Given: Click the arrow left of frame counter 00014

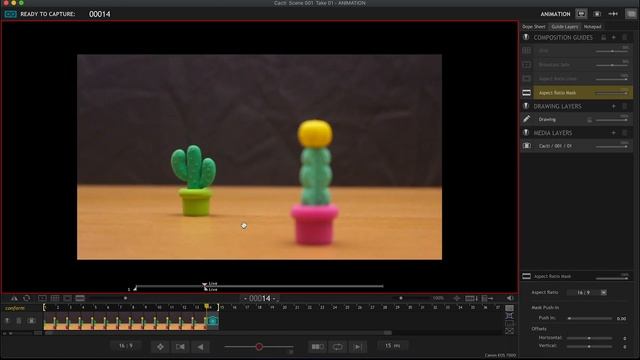Looking at the screenshot, I should [x=245, y=299].
